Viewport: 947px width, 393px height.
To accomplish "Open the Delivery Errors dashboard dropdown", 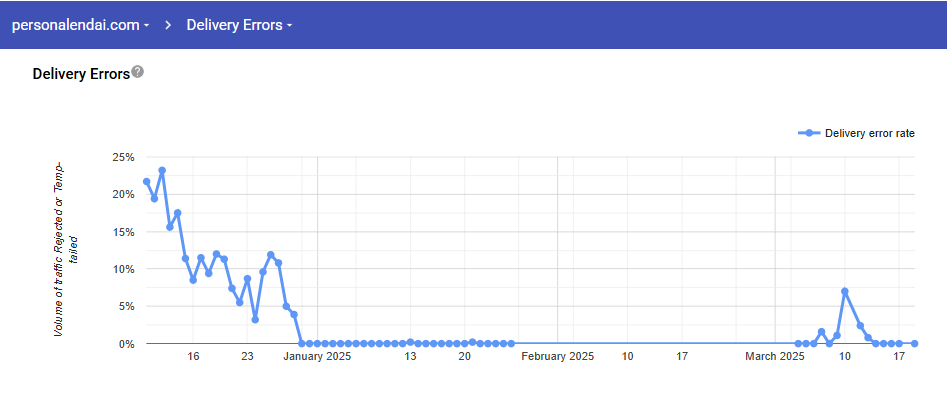I will (239, 25).
